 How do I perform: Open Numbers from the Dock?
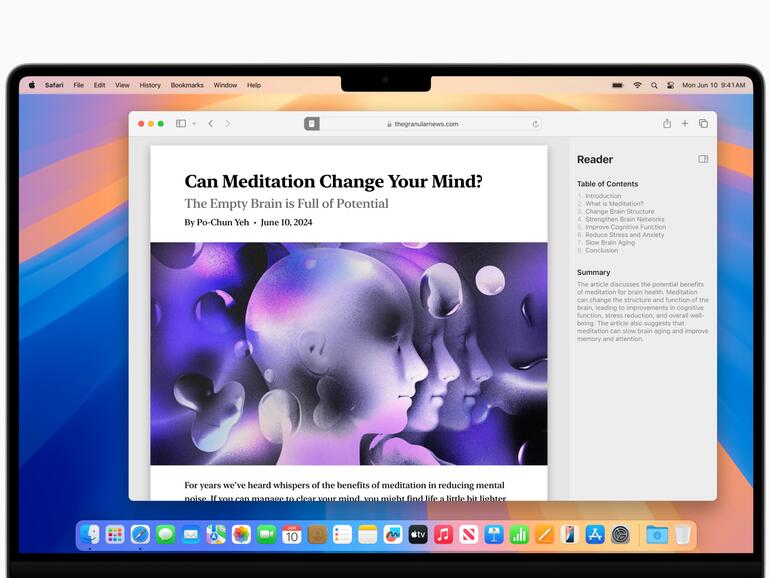pos(519,534)
